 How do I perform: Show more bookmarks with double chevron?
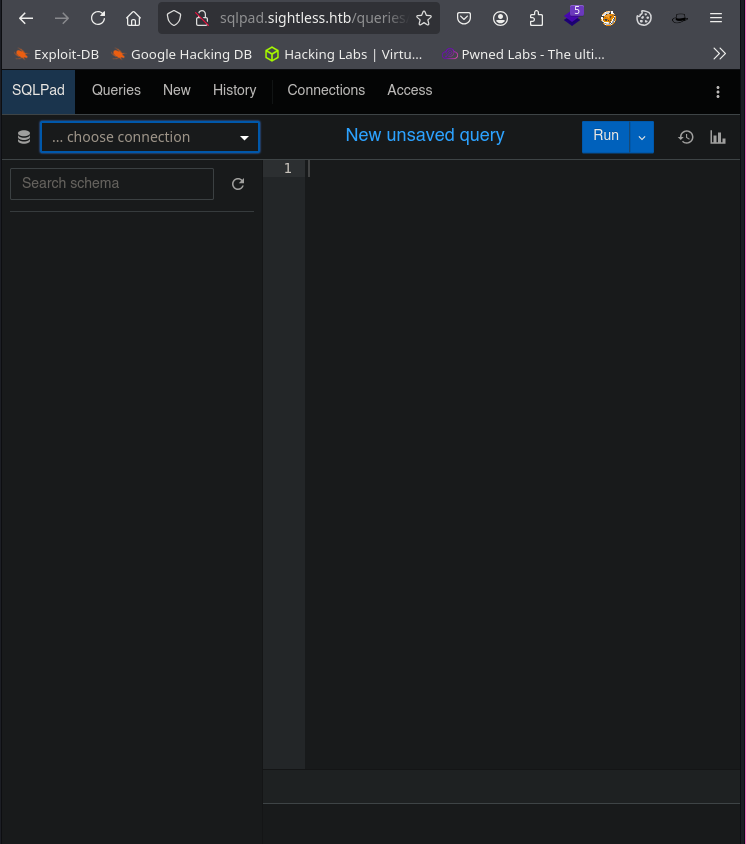click(x=720, y=54)
